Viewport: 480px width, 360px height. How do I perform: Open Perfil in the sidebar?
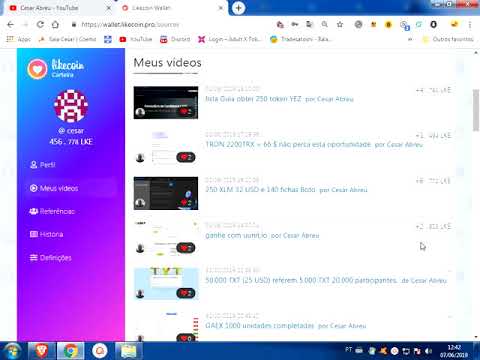pos(43,165)
